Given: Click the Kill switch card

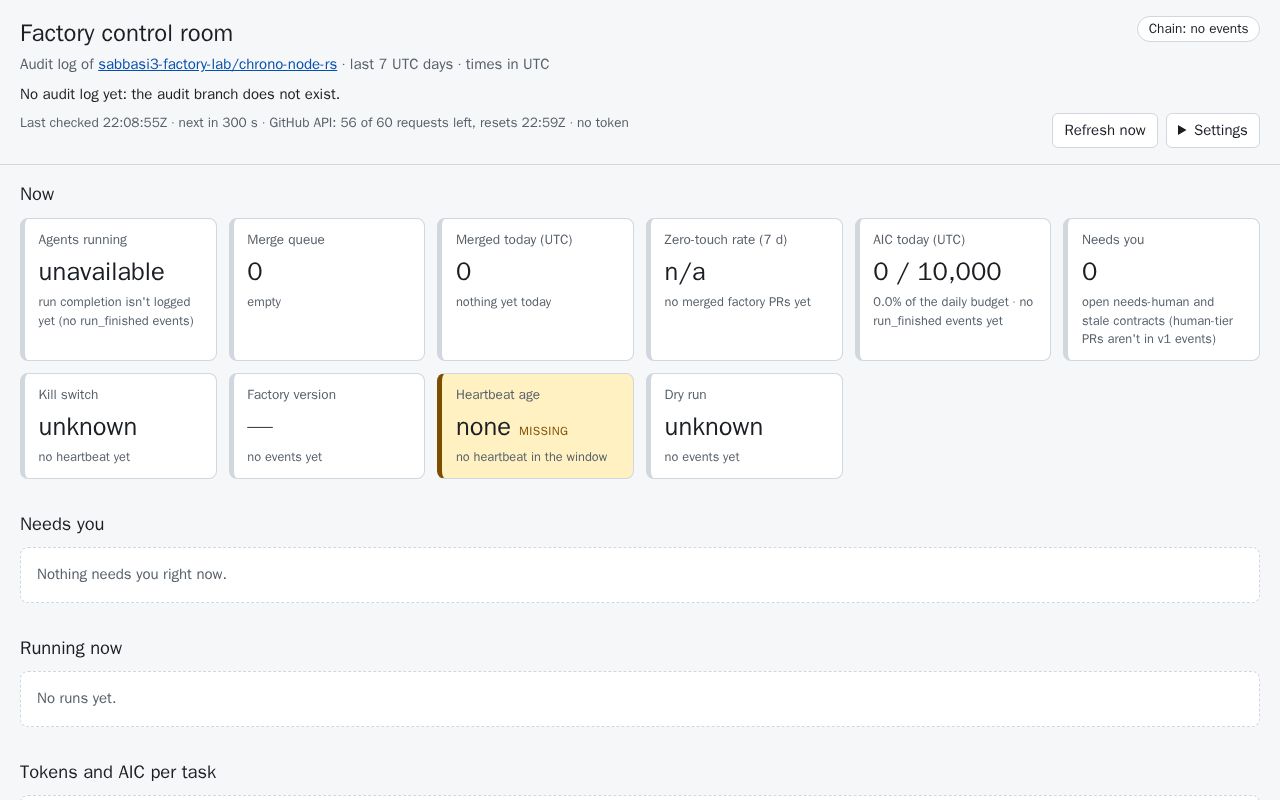Looking at the screenshot, I should pyautogui.click(x=118, y=426).
